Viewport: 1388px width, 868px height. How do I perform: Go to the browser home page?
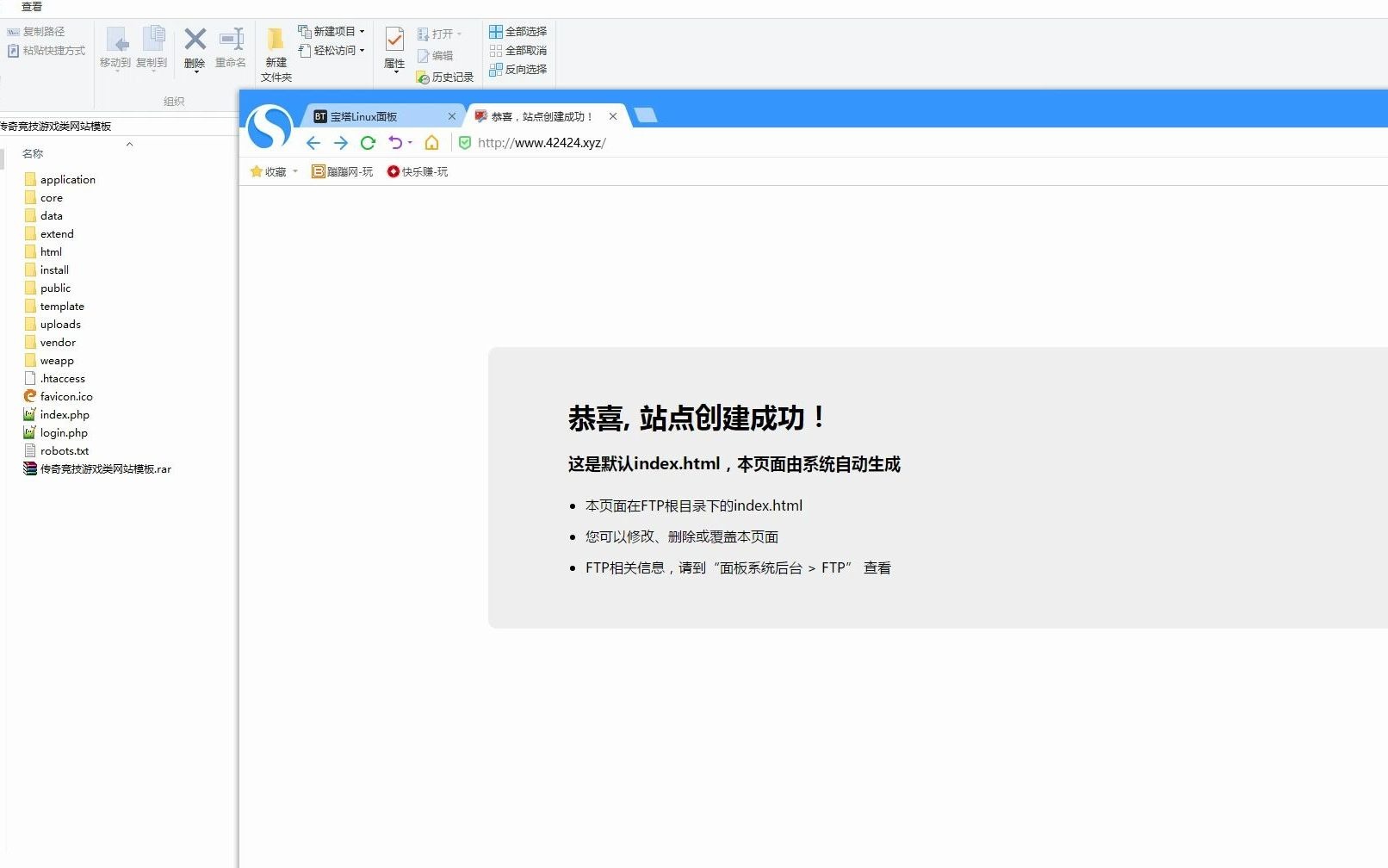432,143
